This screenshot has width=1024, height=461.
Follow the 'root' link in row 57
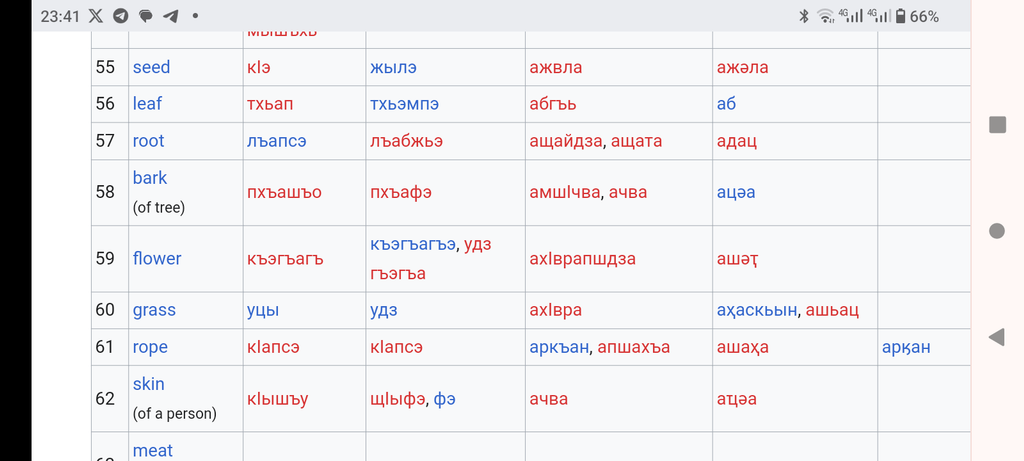point(148,141)
